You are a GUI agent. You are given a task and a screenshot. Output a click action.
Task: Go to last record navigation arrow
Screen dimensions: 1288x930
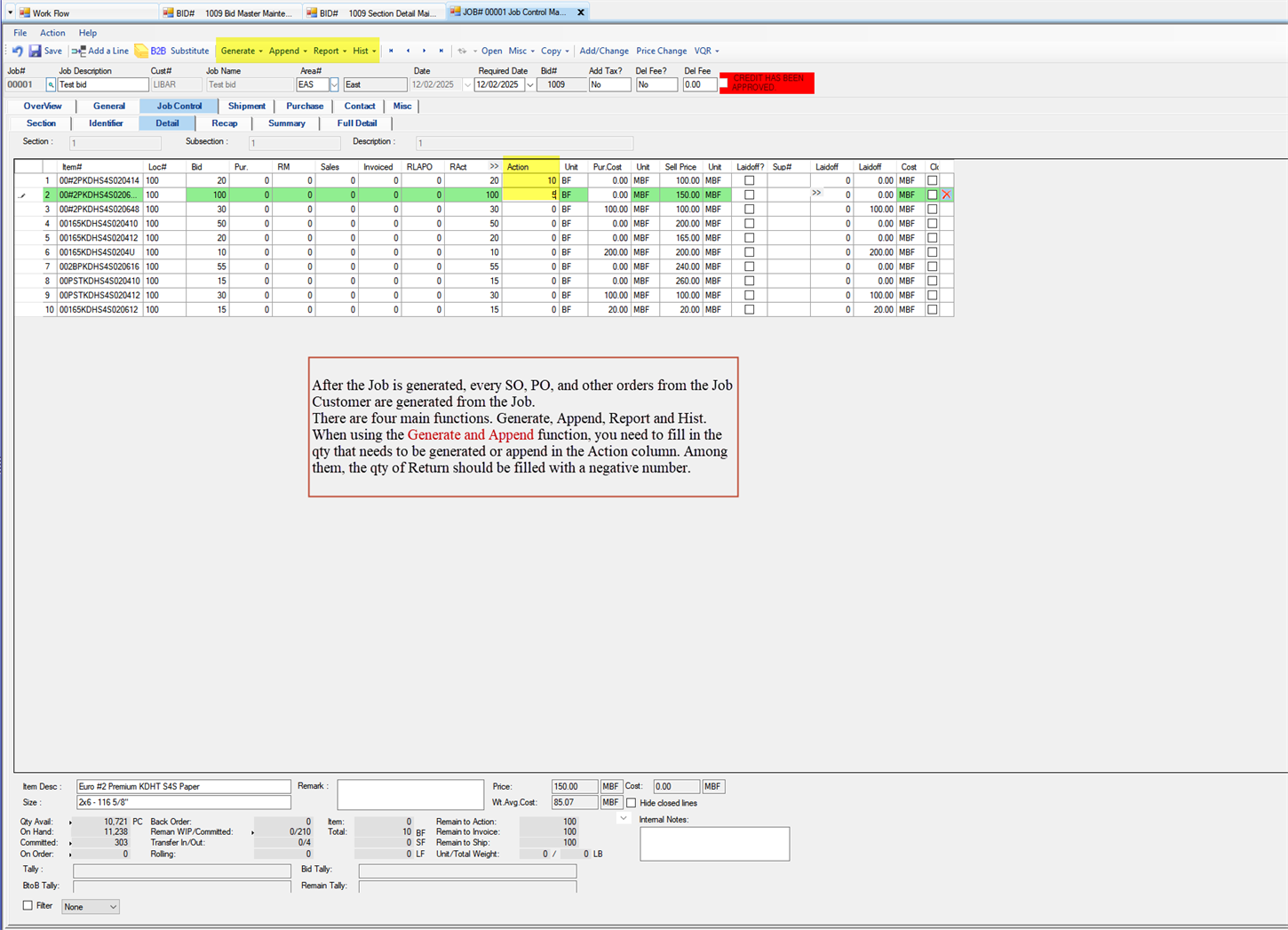click(441, 52)
